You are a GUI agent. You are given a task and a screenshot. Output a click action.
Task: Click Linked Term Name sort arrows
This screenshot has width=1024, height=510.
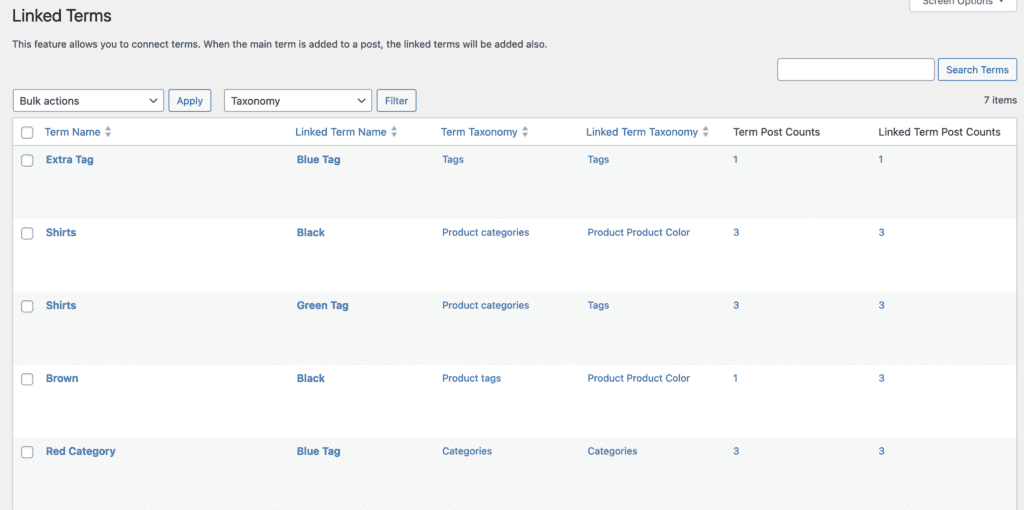coord(394,132)
